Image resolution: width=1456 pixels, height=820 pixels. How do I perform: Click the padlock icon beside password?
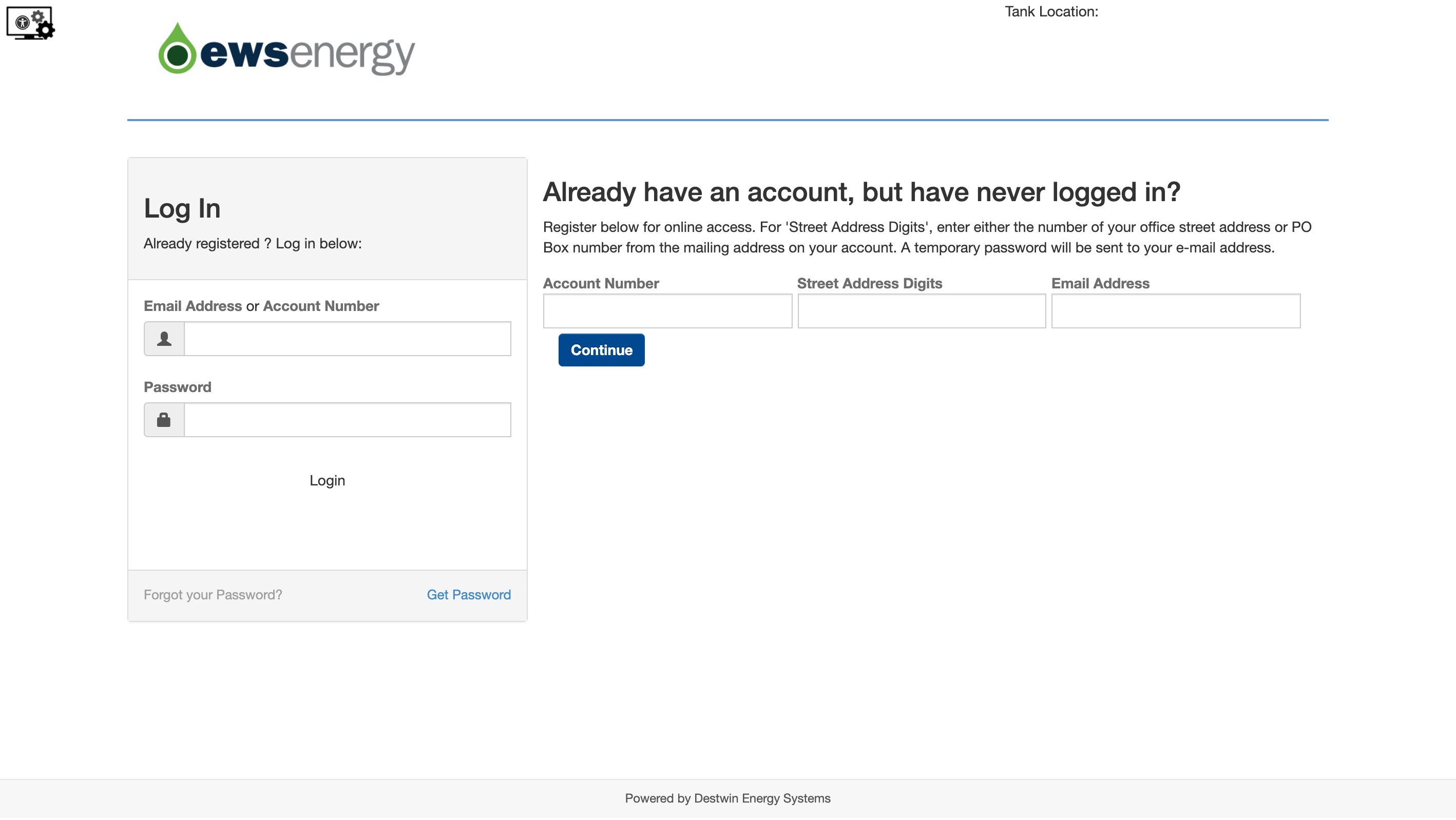pyautogui.click(x=164, y=420)
